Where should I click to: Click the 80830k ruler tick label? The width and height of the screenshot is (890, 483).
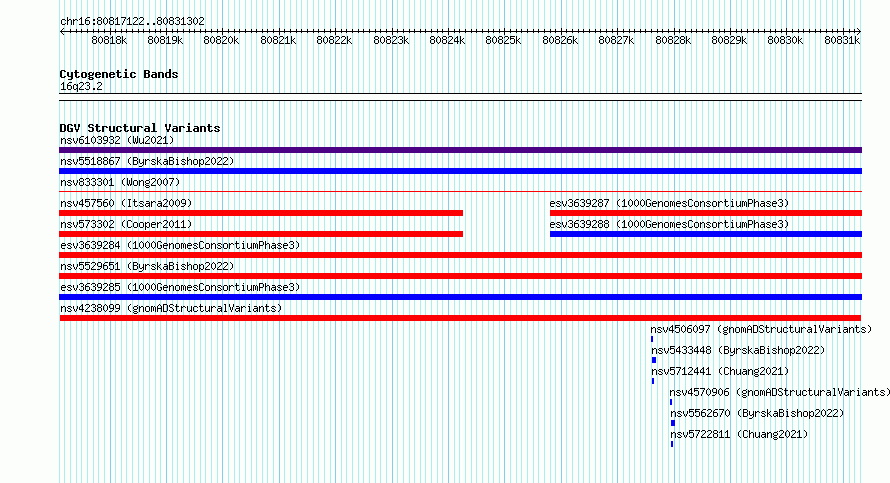[x=786, y=40]
